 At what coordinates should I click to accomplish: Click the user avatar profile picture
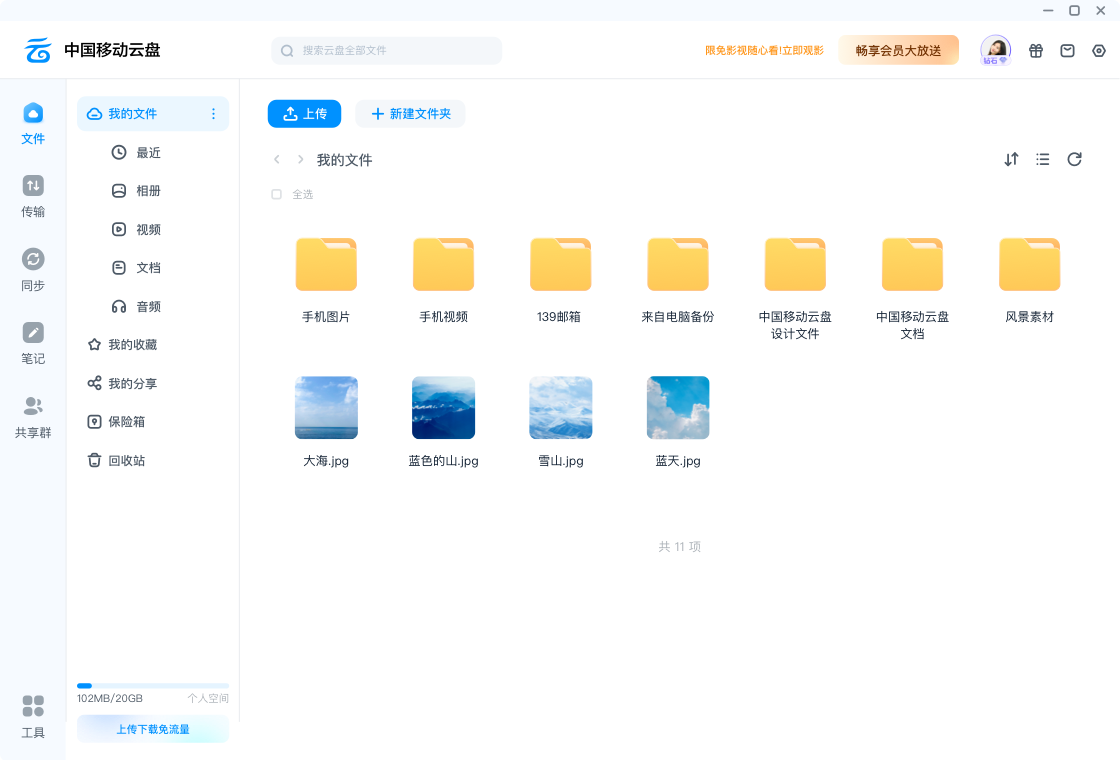click(995, 49)
